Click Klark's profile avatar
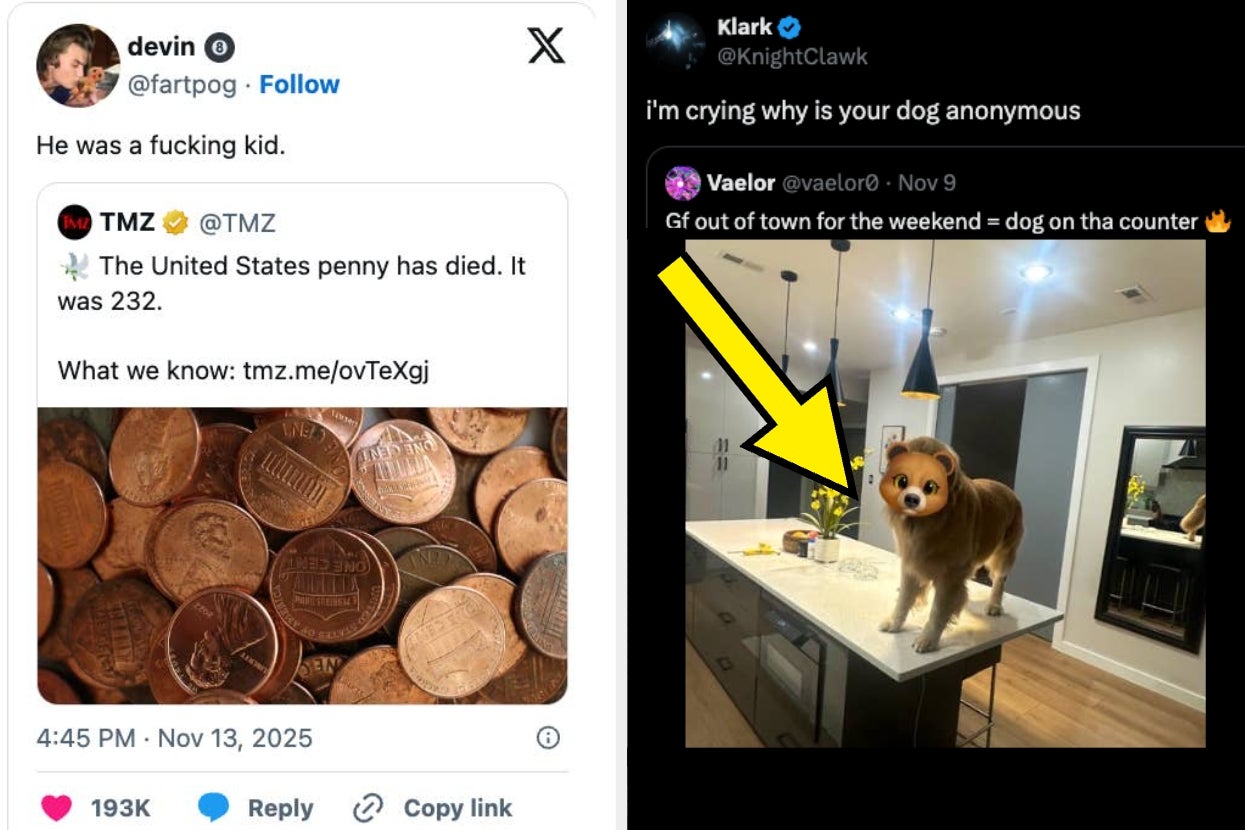This screenshot has height=830, width=1245. click(x=676, y=42)
